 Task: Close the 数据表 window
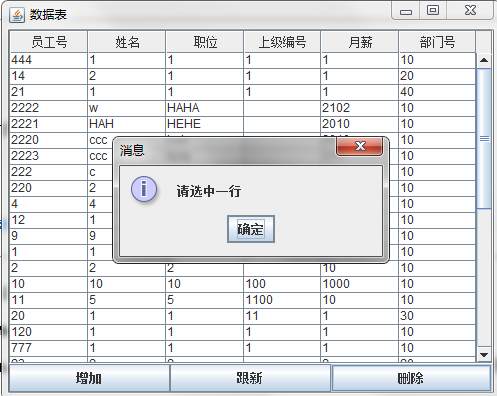point(470,11)
